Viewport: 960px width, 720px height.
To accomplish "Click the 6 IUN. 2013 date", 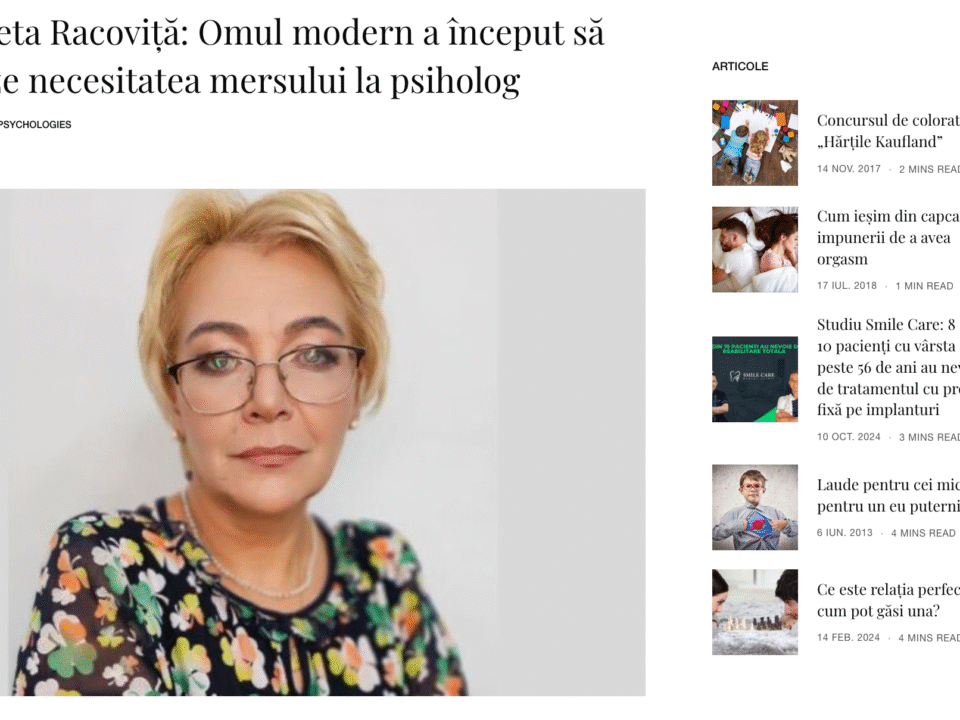I will pos(845,533).
